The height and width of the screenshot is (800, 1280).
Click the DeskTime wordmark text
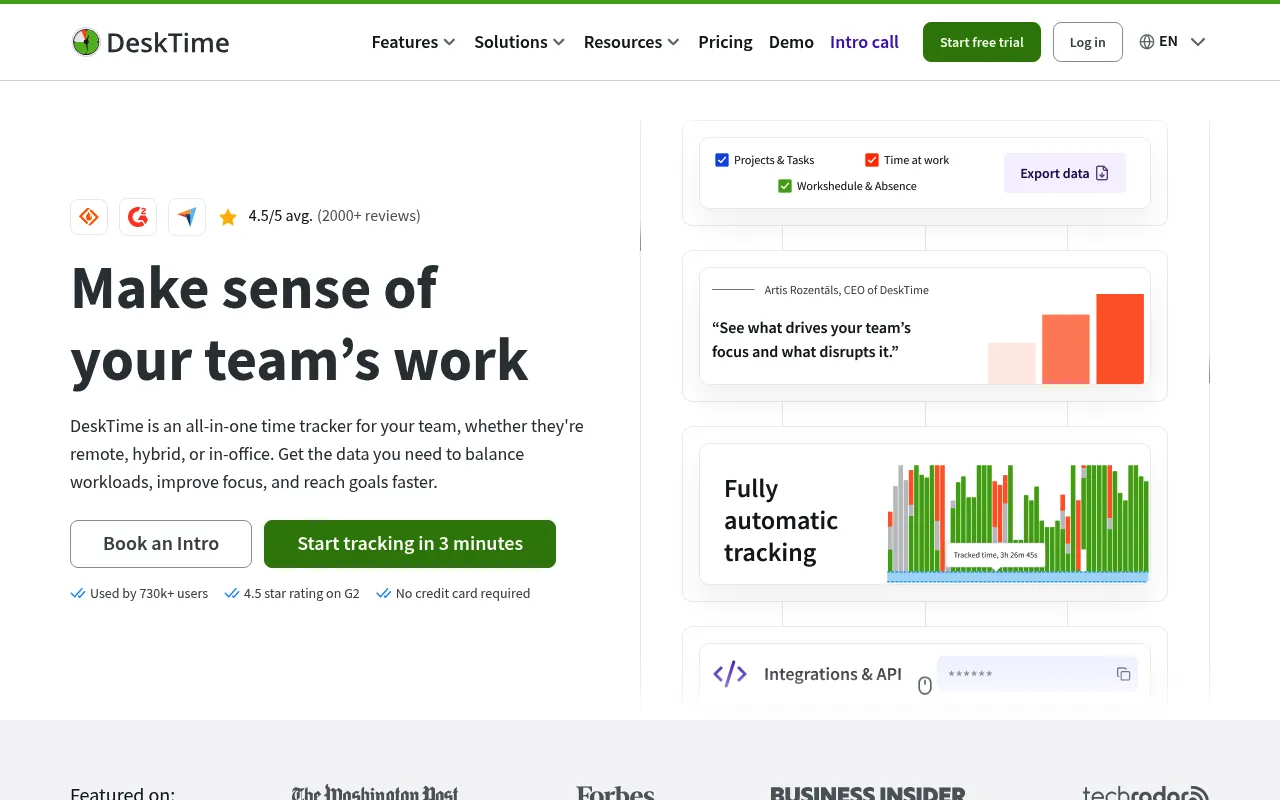pos(168,42)
